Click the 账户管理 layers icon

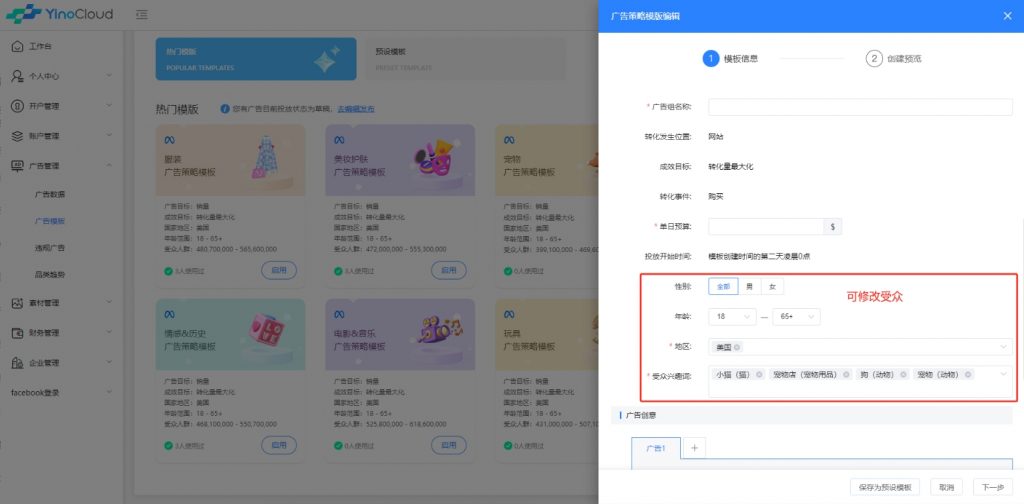[x=18, y=136]
